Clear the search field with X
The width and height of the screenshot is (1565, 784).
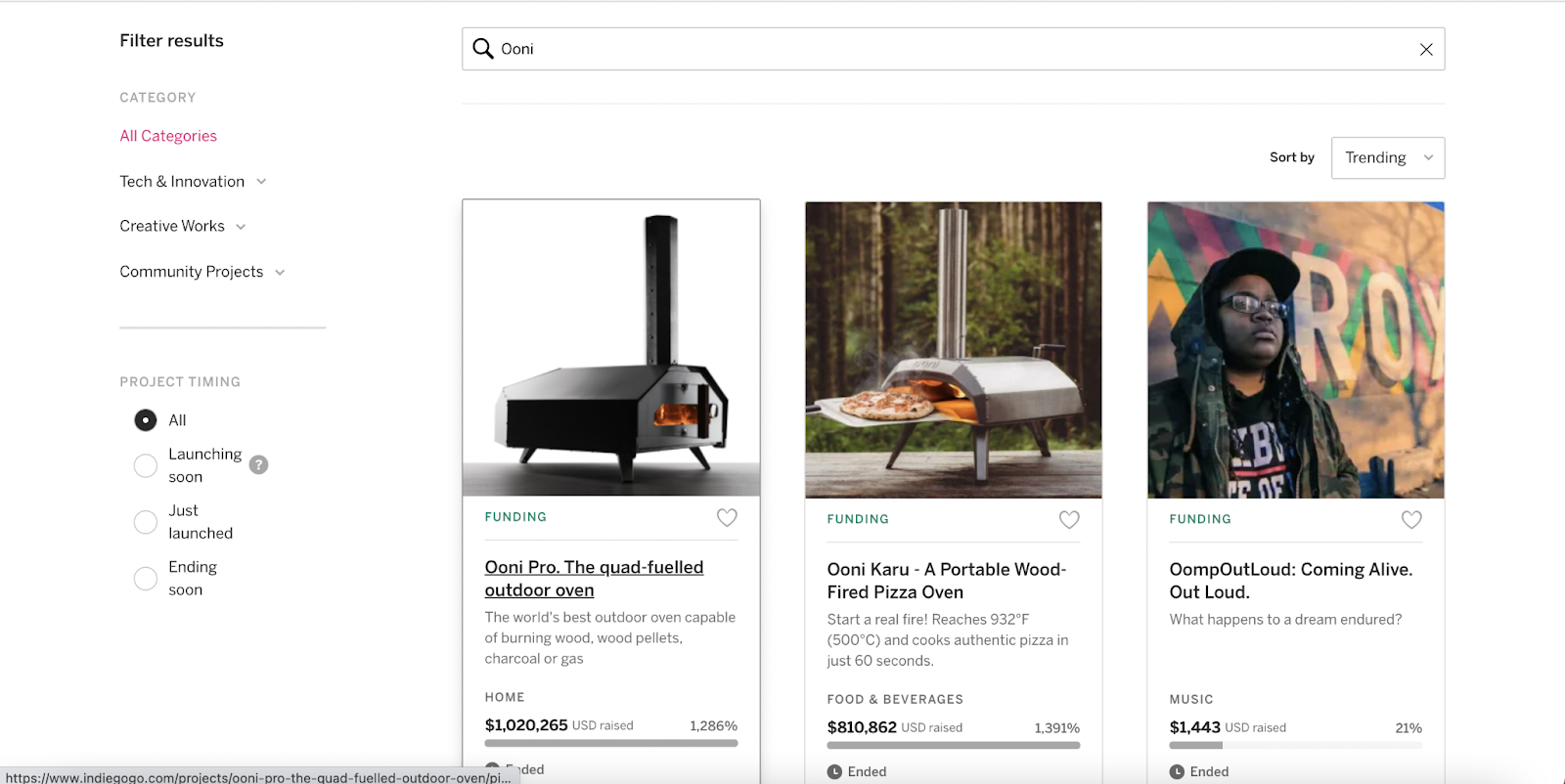pos(1426,50)
